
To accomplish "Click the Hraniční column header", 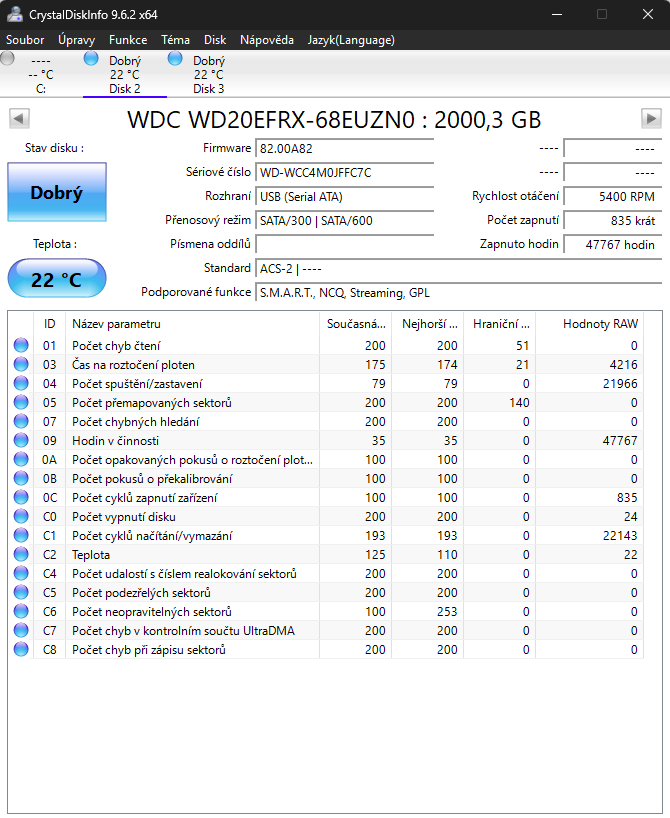I will (x=500, y=324).
